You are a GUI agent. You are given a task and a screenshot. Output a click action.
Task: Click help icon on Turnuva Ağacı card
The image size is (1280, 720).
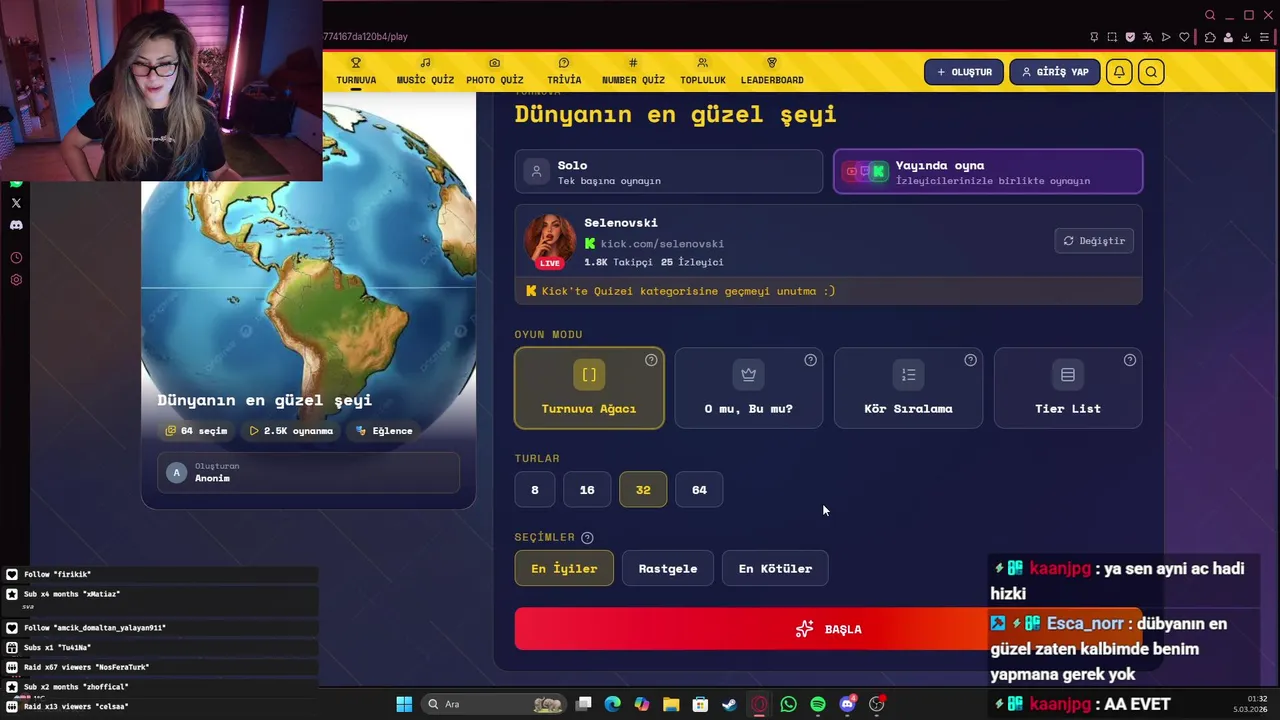pos(651,360)
